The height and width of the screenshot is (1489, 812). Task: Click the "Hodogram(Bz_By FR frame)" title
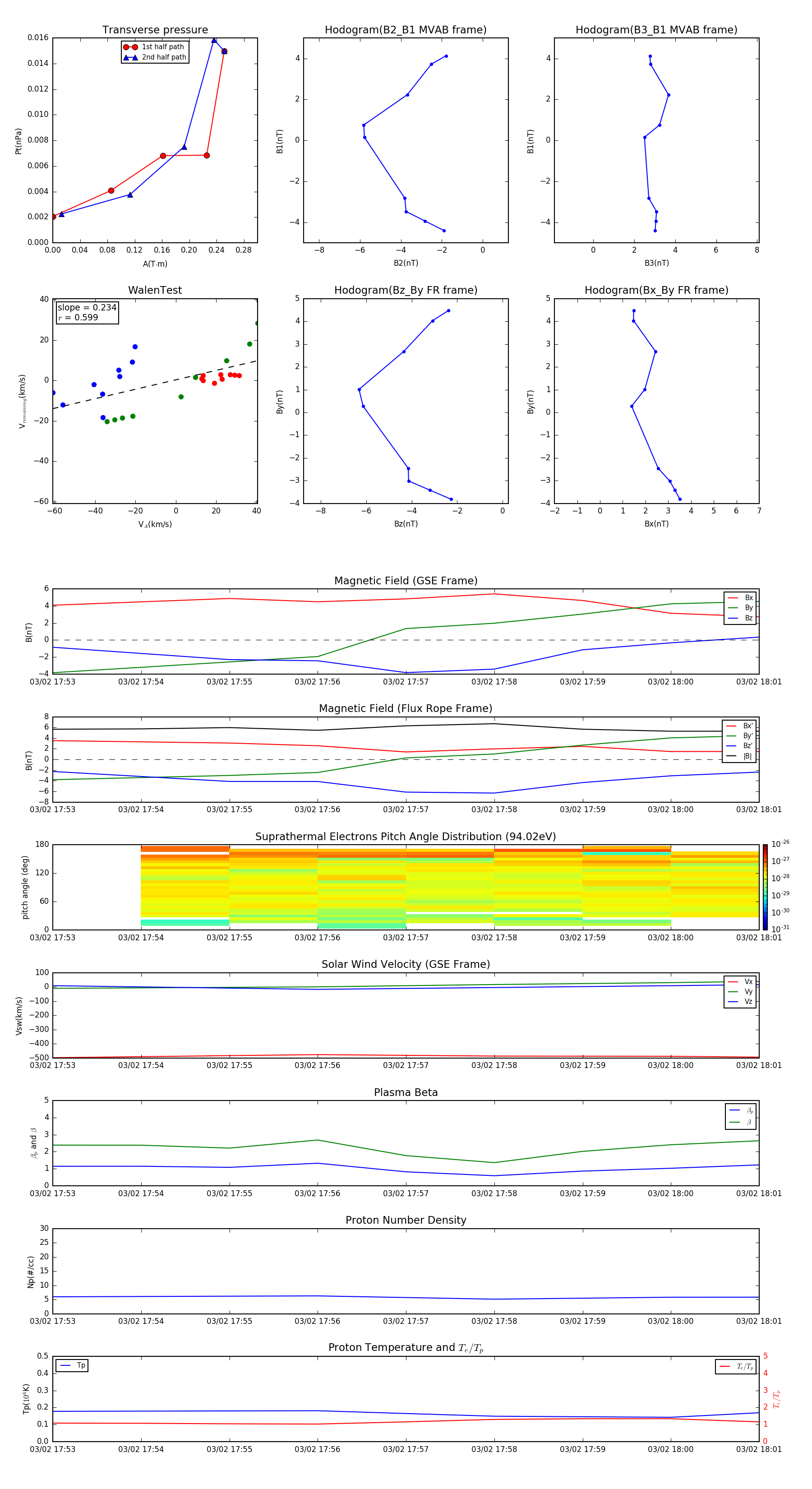406,290
